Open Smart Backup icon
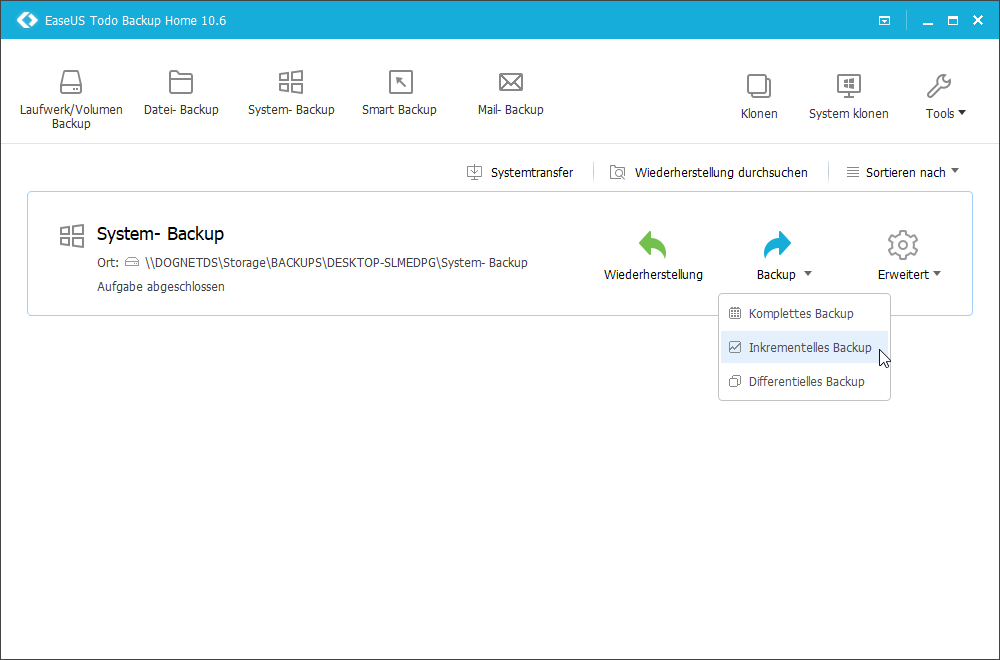 [x=401, y=82]
